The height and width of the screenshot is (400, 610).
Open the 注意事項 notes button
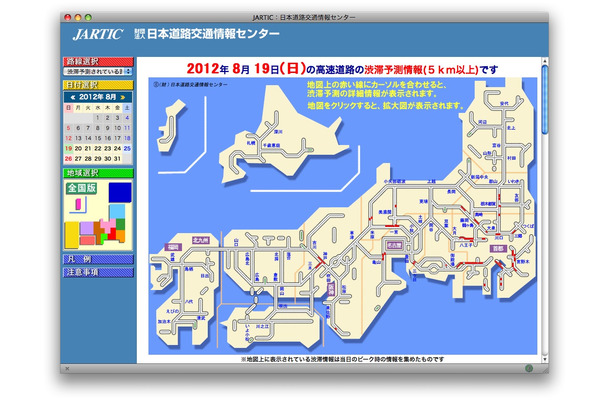98,272
